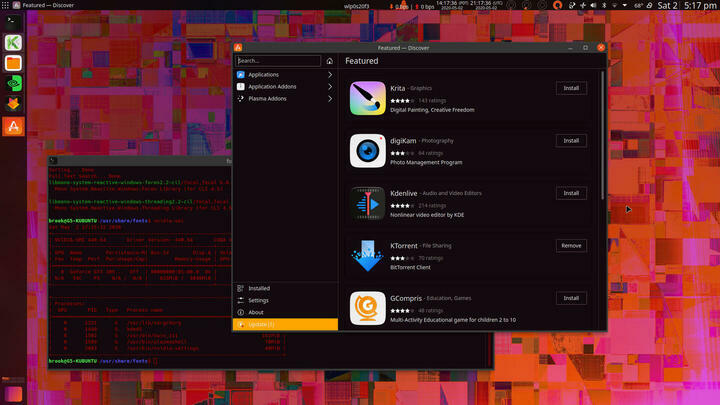720x405 pixels.
Task: Install Krita
Action: 571,88
